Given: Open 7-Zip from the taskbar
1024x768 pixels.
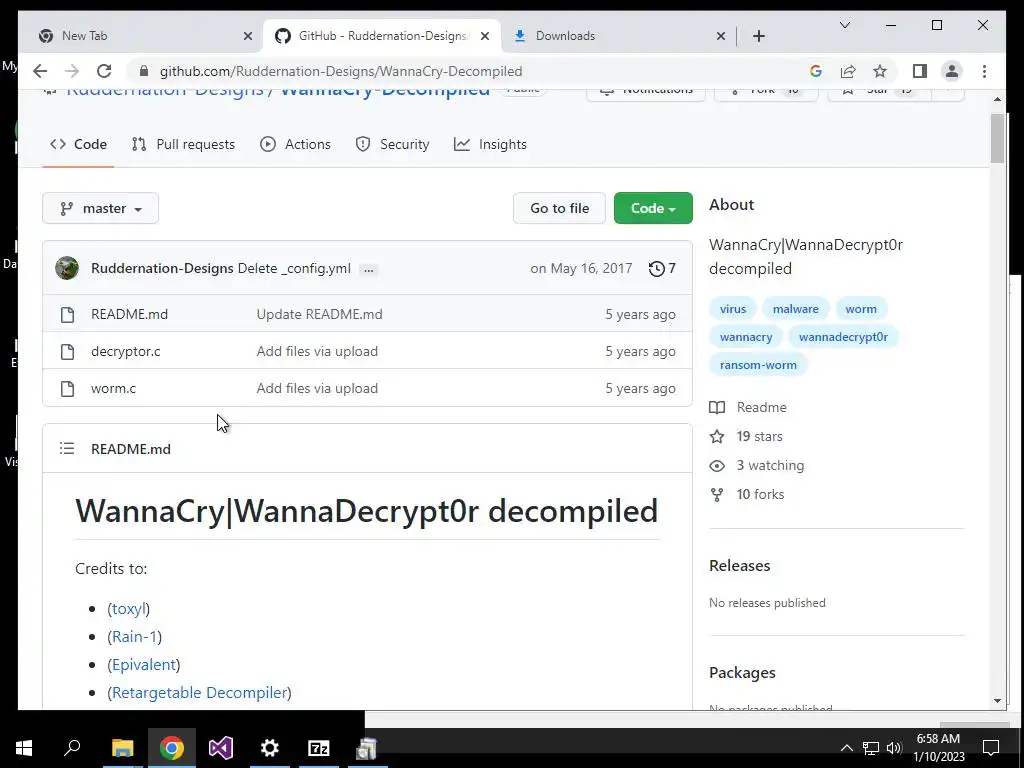Looking at the screenshot, I should click(319, 748).
